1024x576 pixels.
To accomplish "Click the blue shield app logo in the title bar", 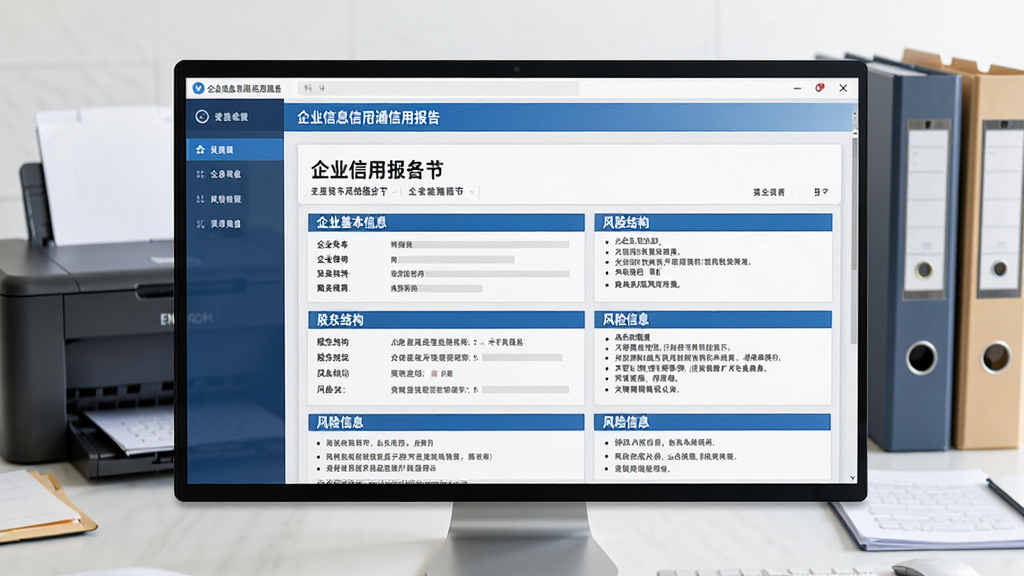I will point(198,88).
